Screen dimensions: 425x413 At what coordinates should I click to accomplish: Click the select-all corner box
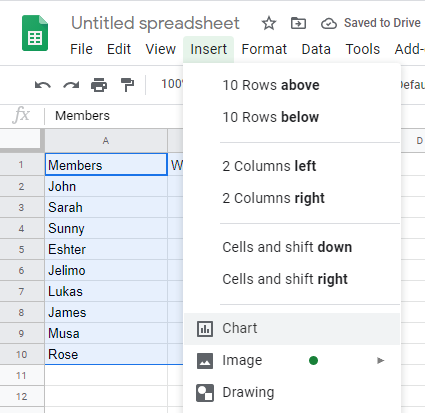click(21, 140)
